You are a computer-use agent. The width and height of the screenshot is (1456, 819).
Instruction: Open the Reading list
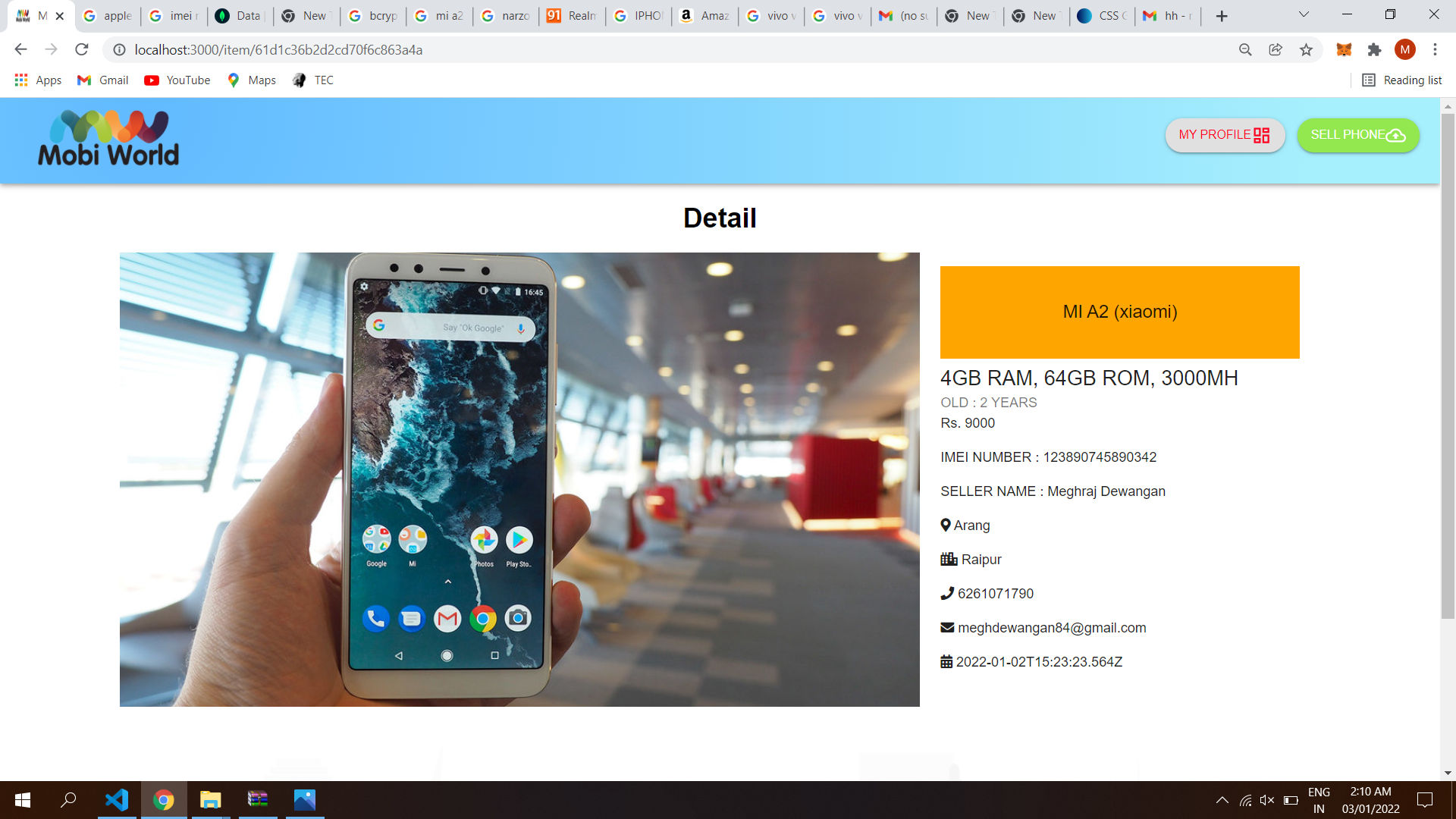pyautogui.click(x=1401, y=80)
